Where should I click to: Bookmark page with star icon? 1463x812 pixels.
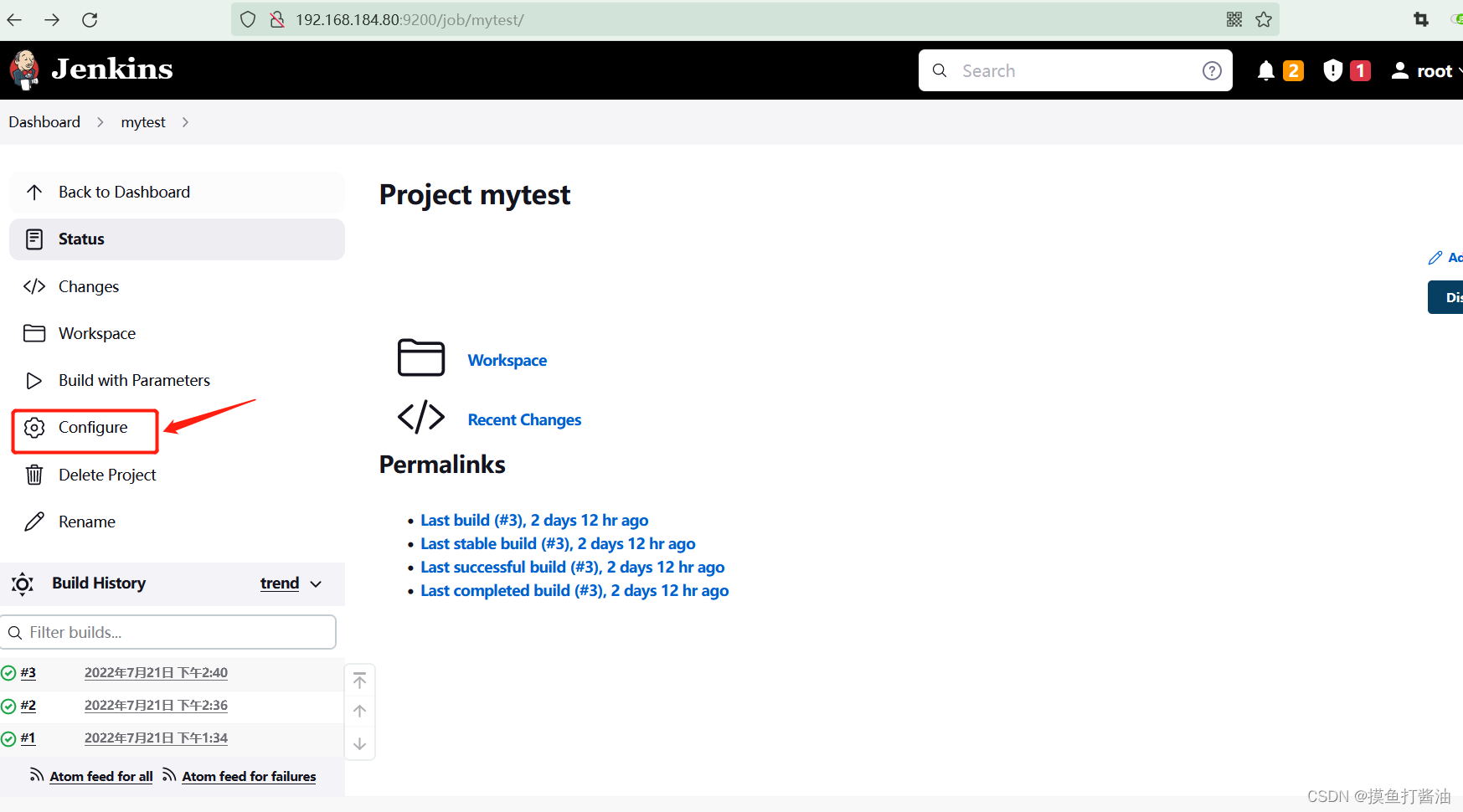point(1264,19)
